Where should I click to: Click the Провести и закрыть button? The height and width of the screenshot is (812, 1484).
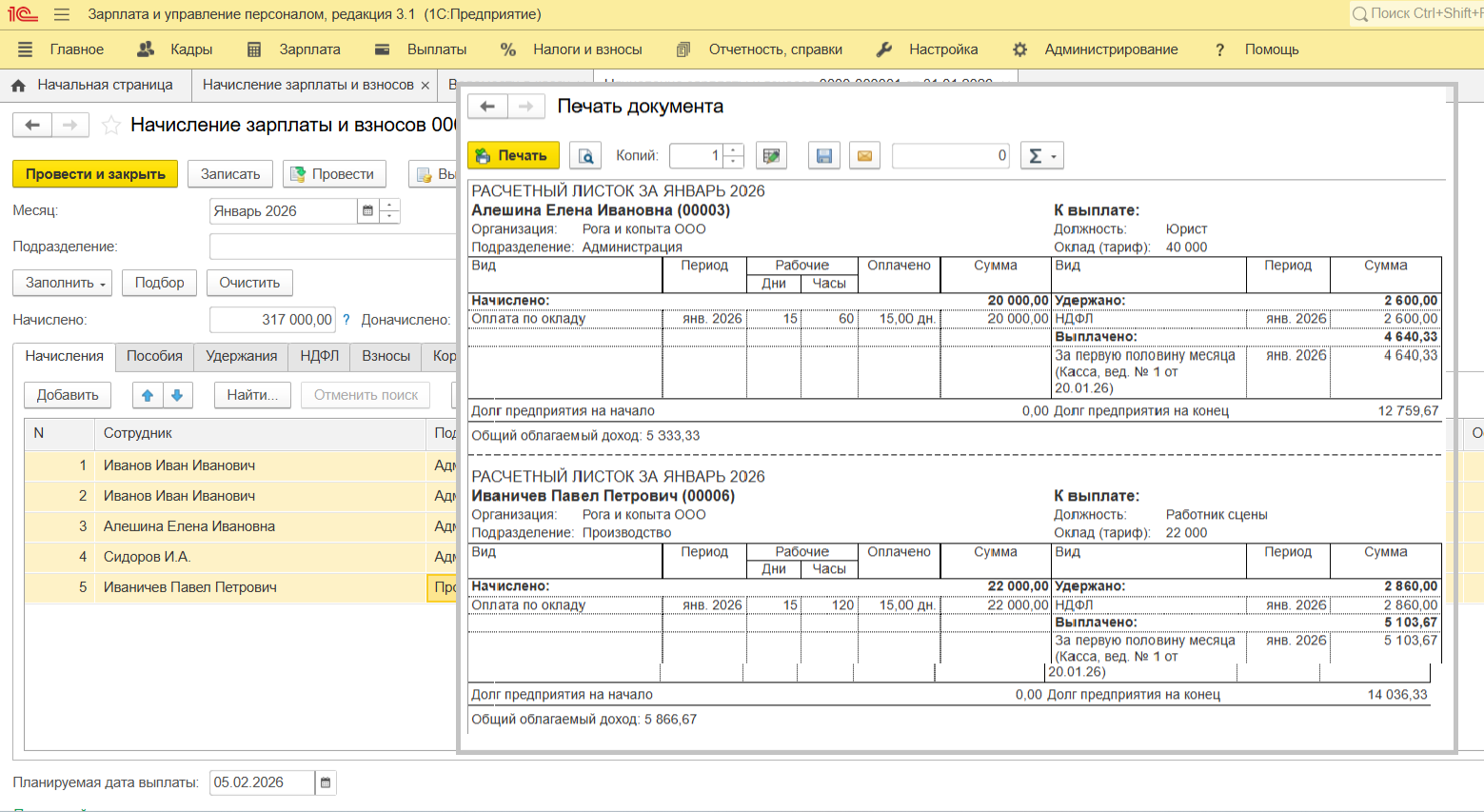pos(95,174)
